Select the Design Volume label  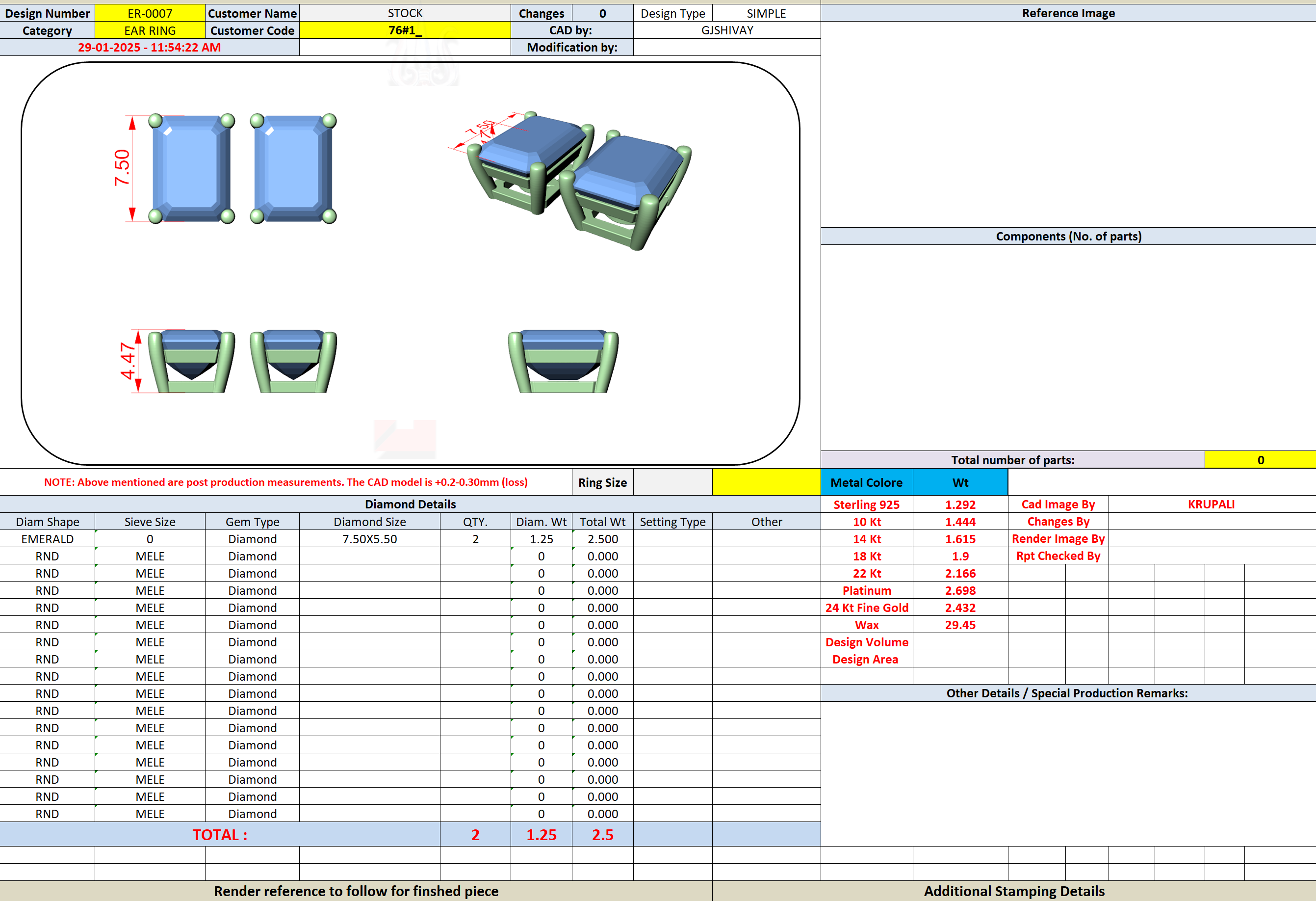(x=866, y=642)
